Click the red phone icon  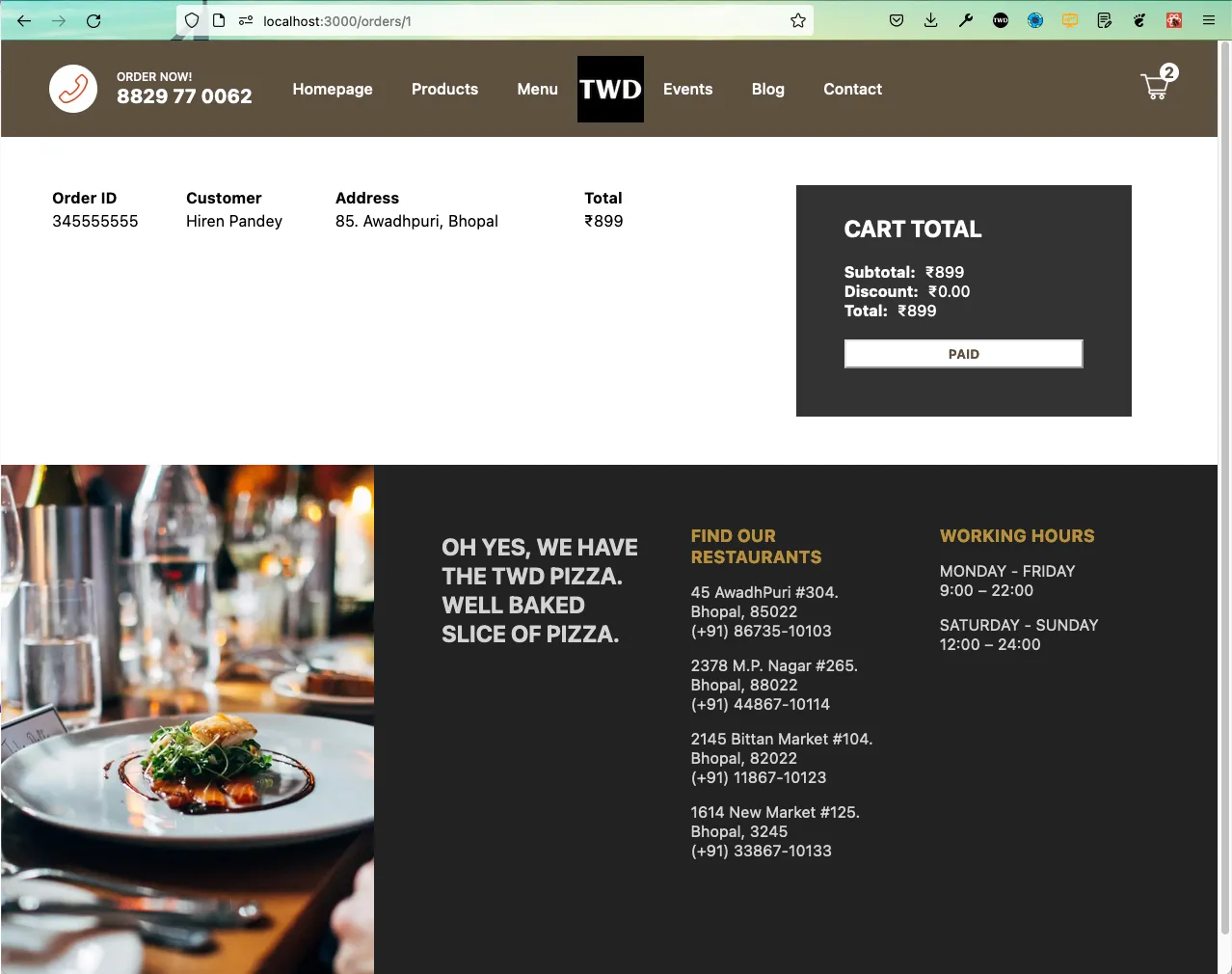point(73,89)
